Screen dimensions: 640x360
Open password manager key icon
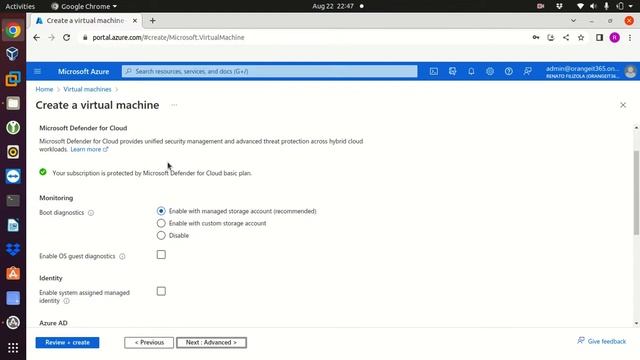[x=536, y=38]
